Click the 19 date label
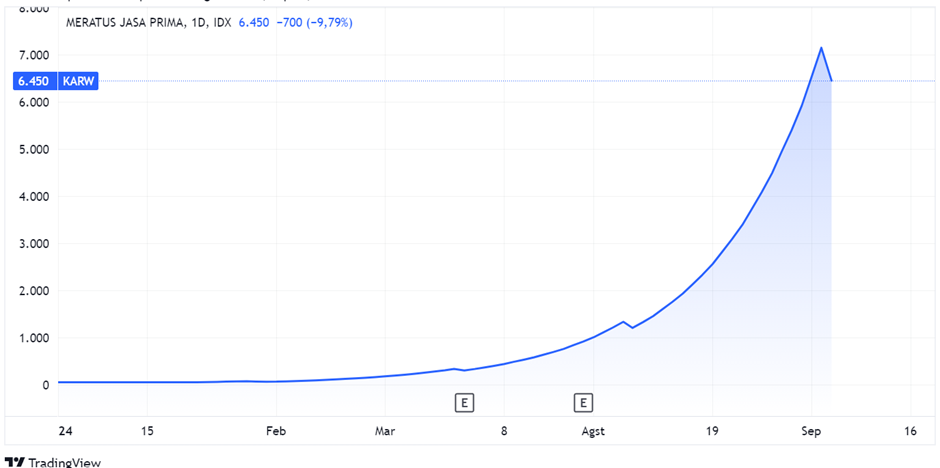Image resolution: width=940 pixels, height=468 pixels. [712, 431]
